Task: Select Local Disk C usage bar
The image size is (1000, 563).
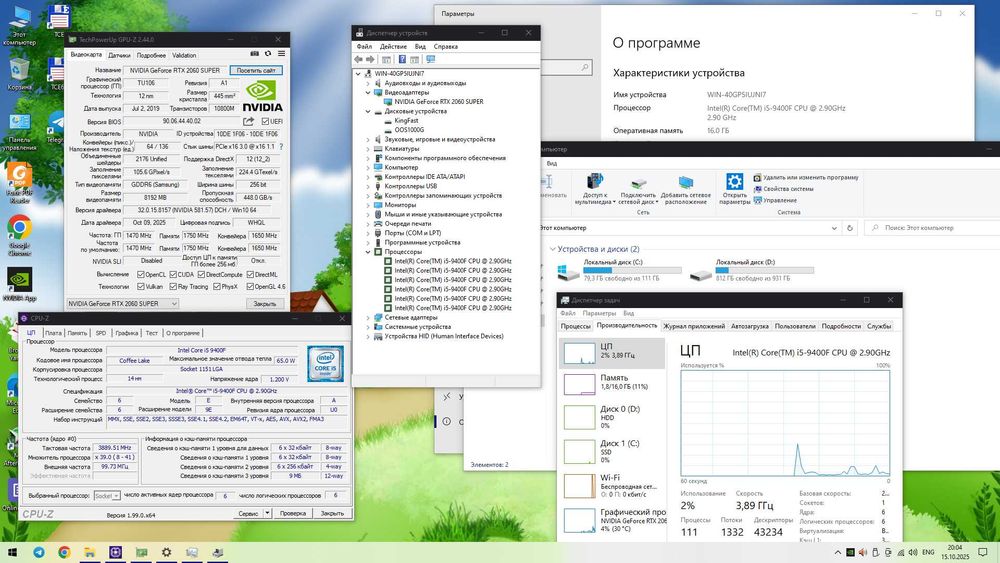Action: [632, 270]
